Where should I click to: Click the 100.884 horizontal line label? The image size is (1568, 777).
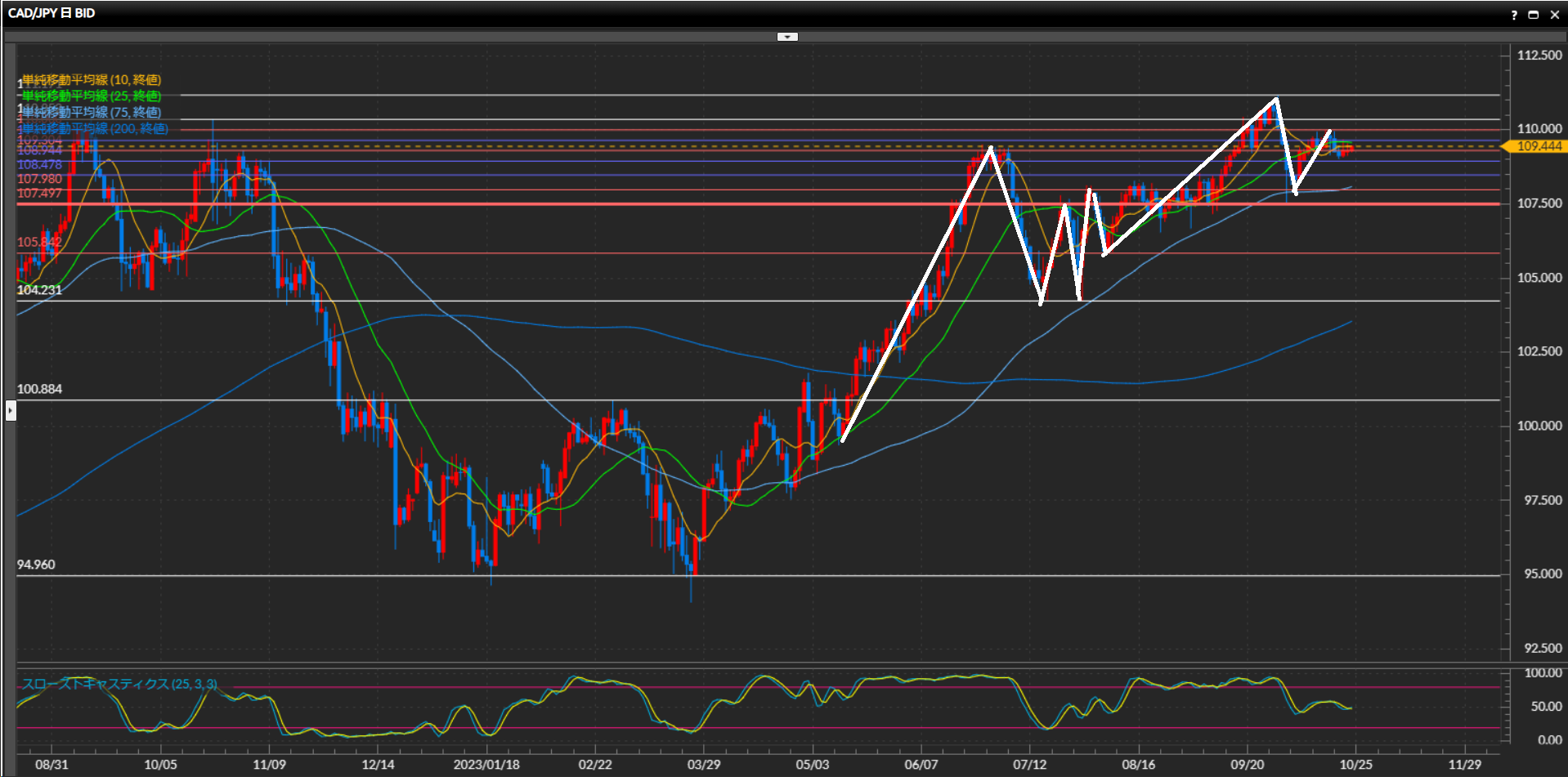tap(39, 389)
